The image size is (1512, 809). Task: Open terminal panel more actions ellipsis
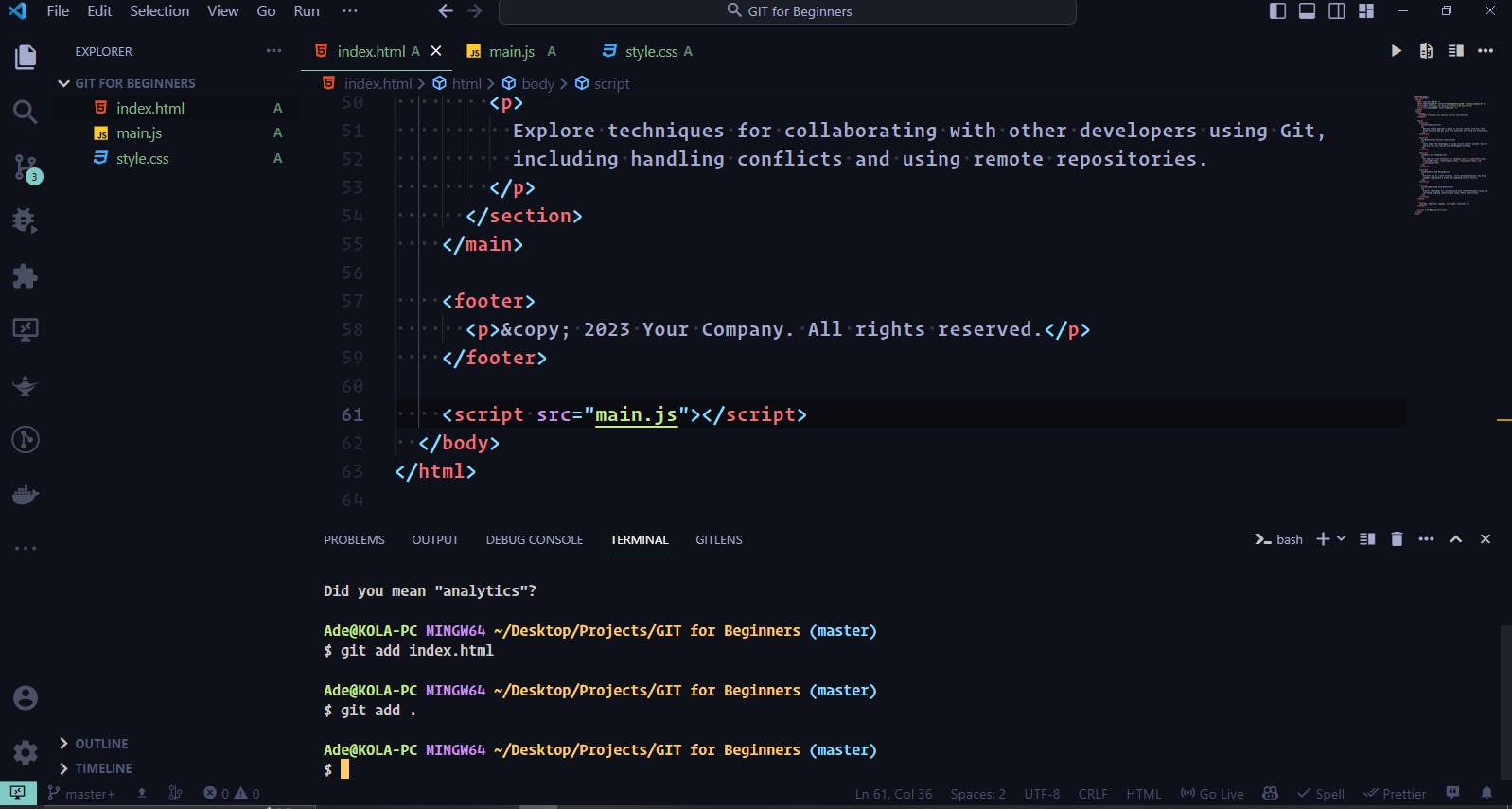(1426, 539)
